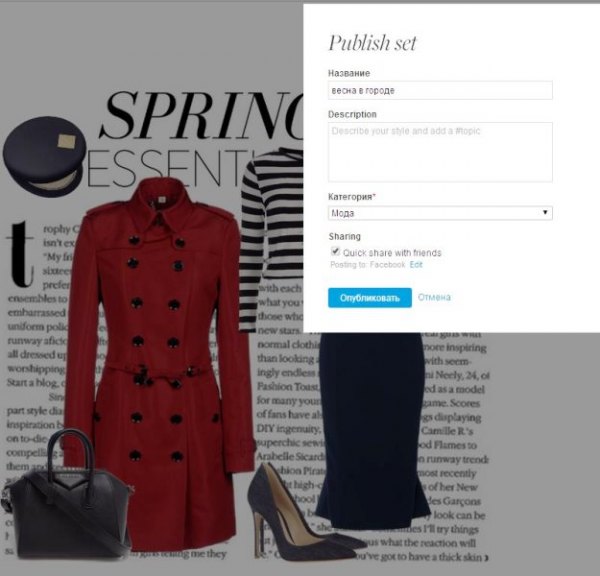The height and width of the screenshot is (576, 600).
Task: Click the Posting to: Facebook text
Action: pyautogui.click(x=367, y=264)
